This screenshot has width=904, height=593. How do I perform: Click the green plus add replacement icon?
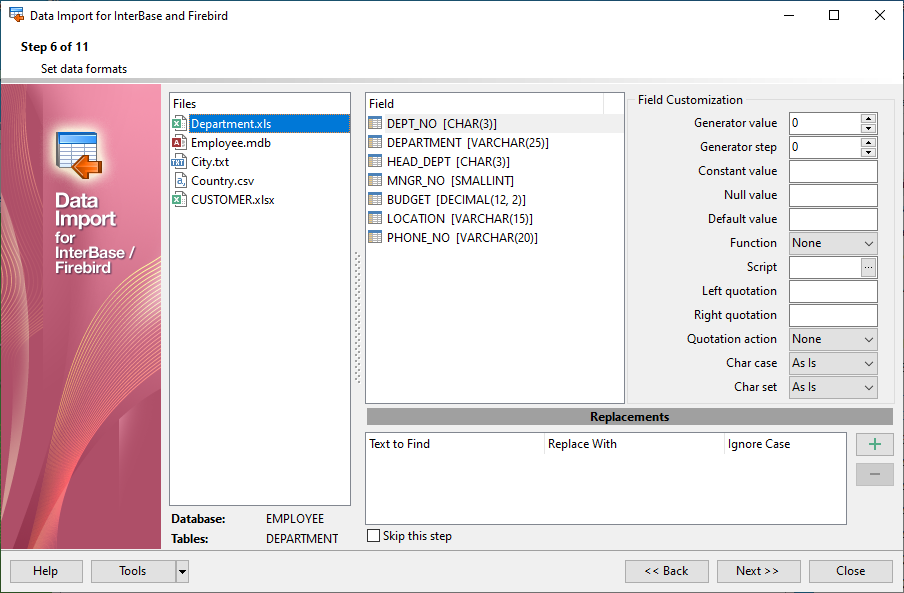(x=875, y=444)
